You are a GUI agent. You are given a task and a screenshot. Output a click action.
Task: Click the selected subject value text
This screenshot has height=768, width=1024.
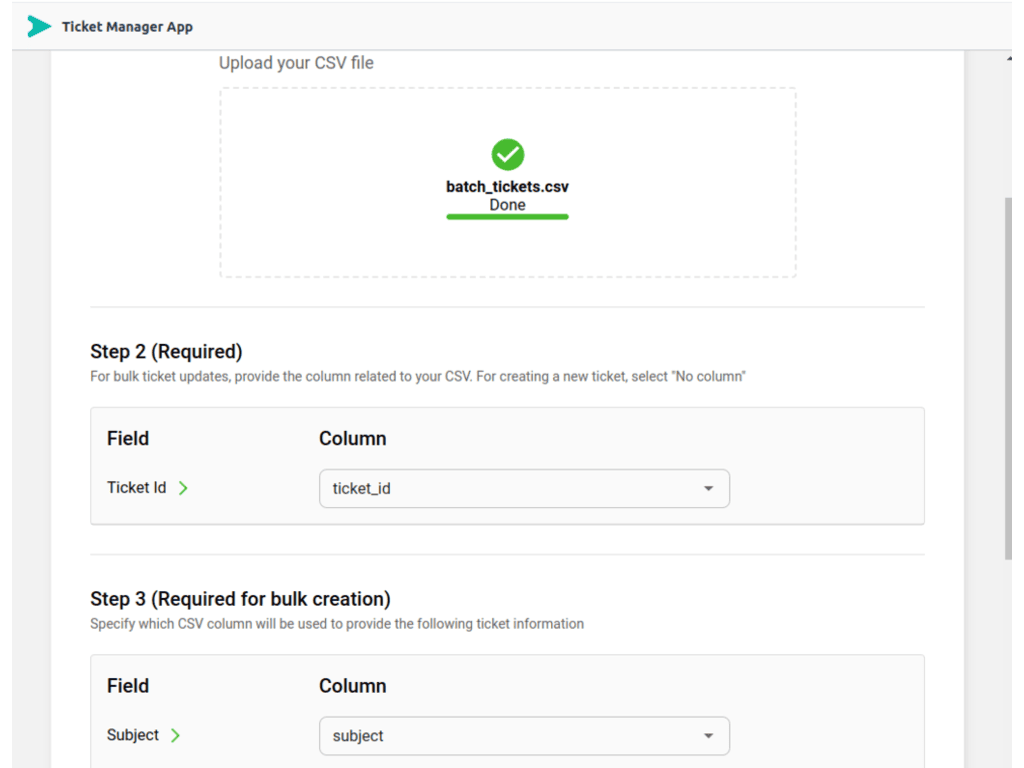(358, 736)
